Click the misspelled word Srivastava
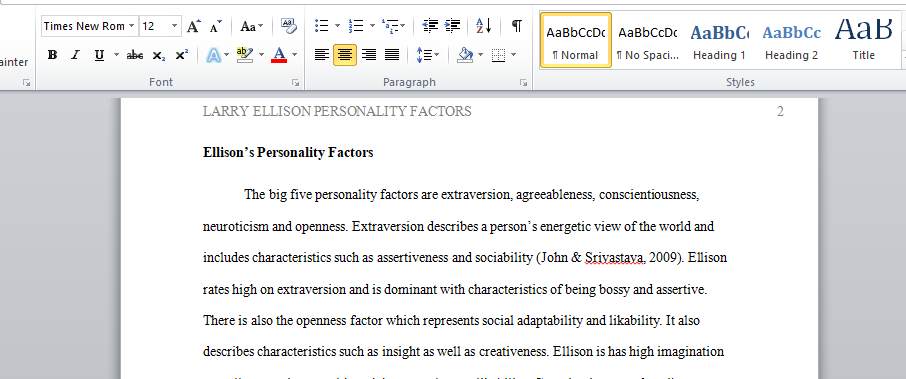This screenshot has width=906, height=379. (x=615, y=258)
